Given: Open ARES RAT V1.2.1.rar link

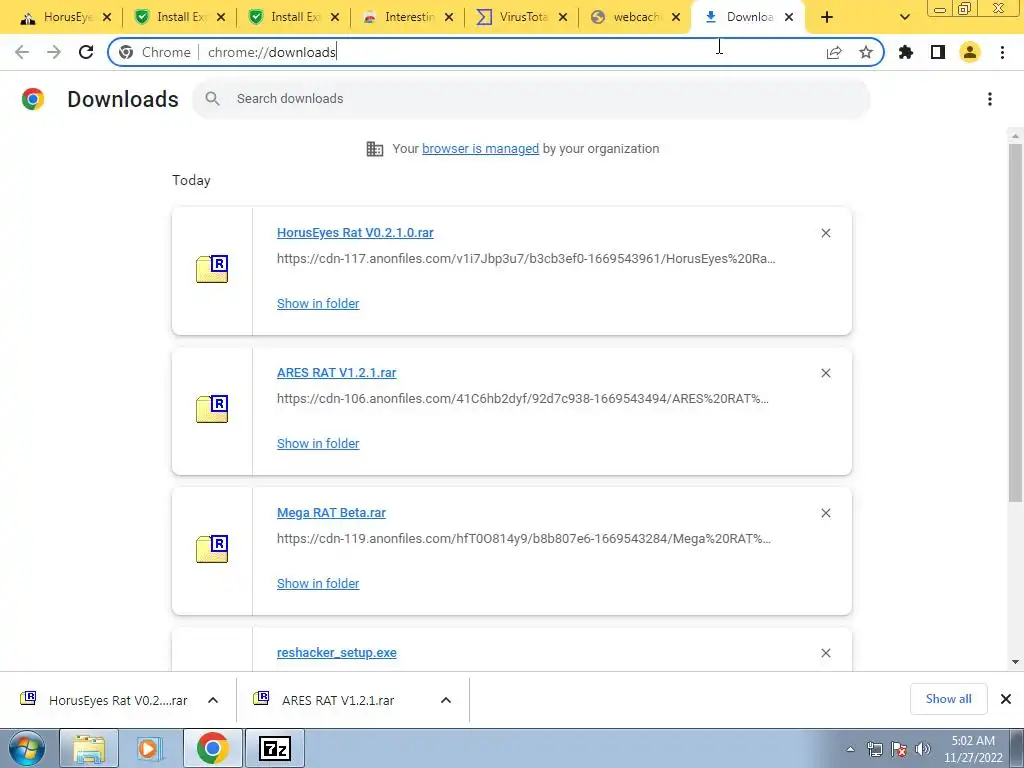Looking at the screenshot, I should (x=336, y=373).
